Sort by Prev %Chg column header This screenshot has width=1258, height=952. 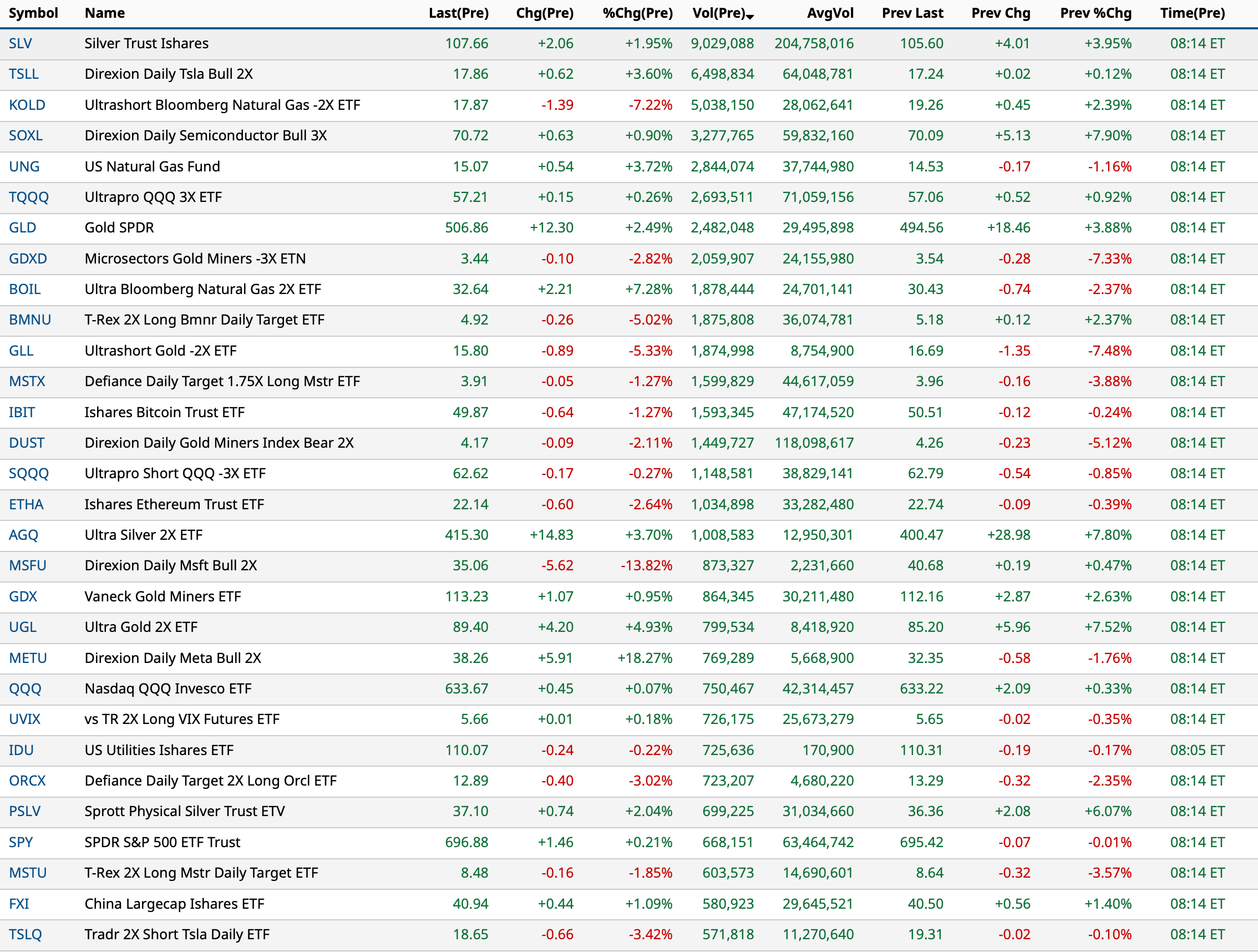pyautogui.click(x=1095, y=13)
